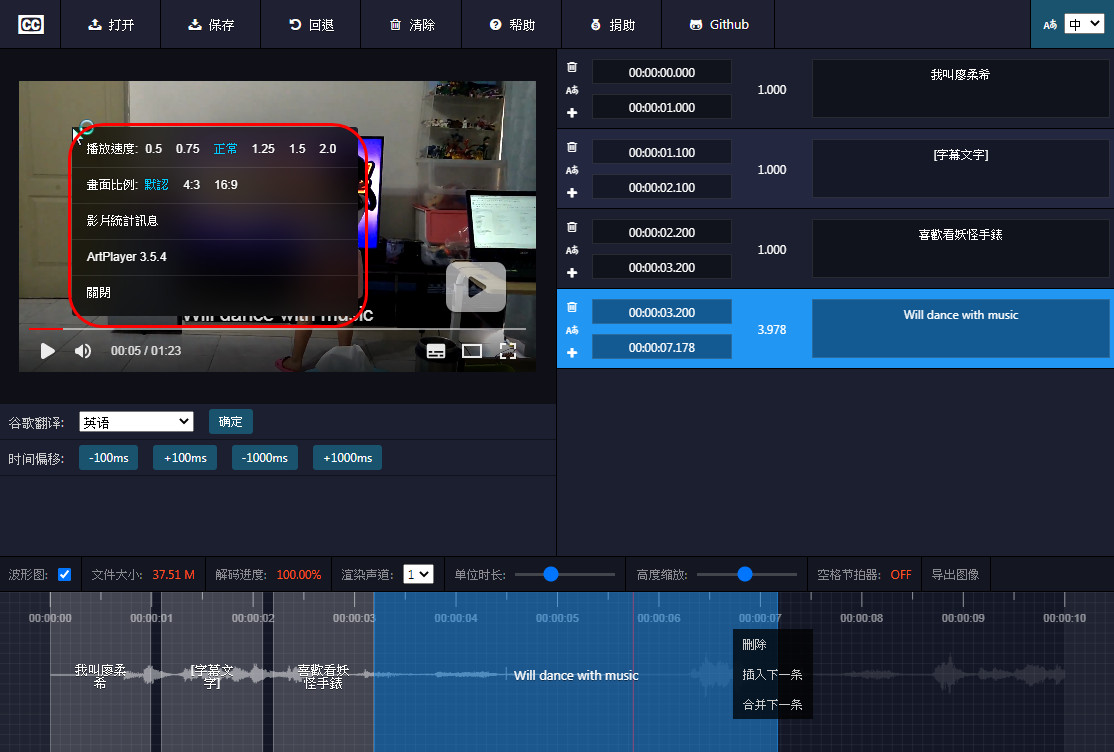Edit start time 00:00:01.100

pyautogui.click(x=661, y=152)
